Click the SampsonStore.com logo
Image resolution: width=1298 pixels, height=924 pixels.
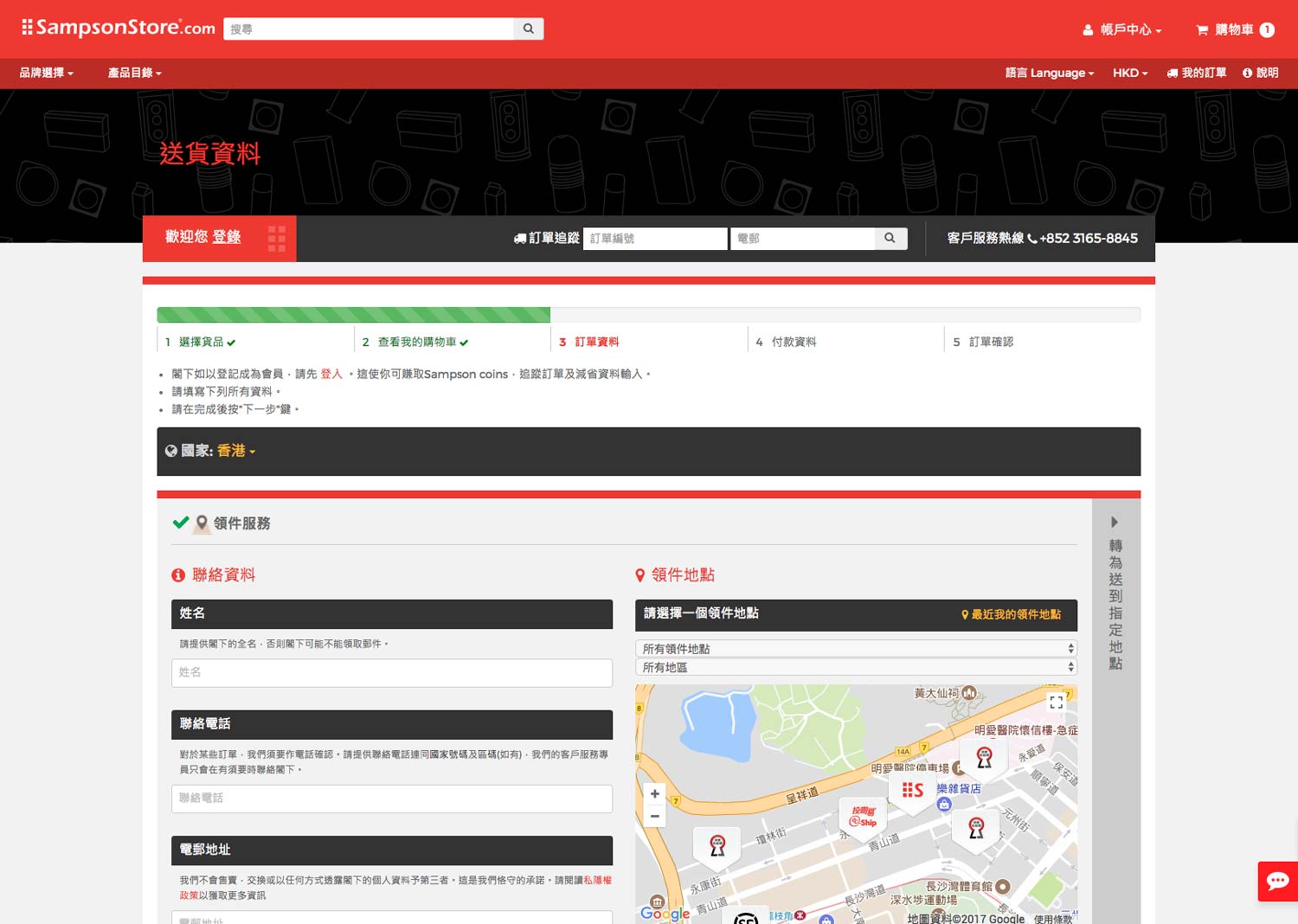click(119, 28)
